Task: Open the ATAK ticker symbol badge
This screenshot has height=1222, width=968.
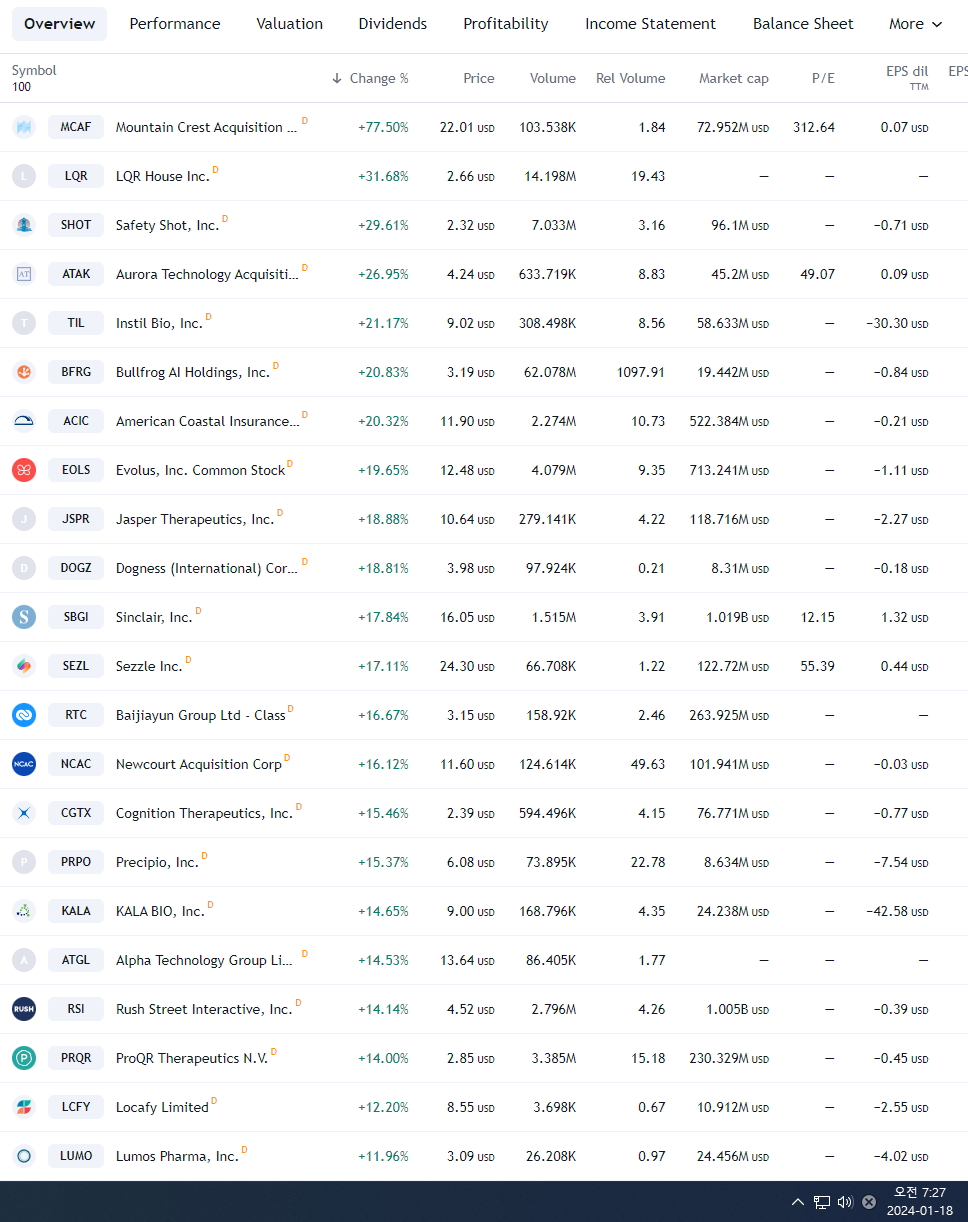Action: point(76,274)
